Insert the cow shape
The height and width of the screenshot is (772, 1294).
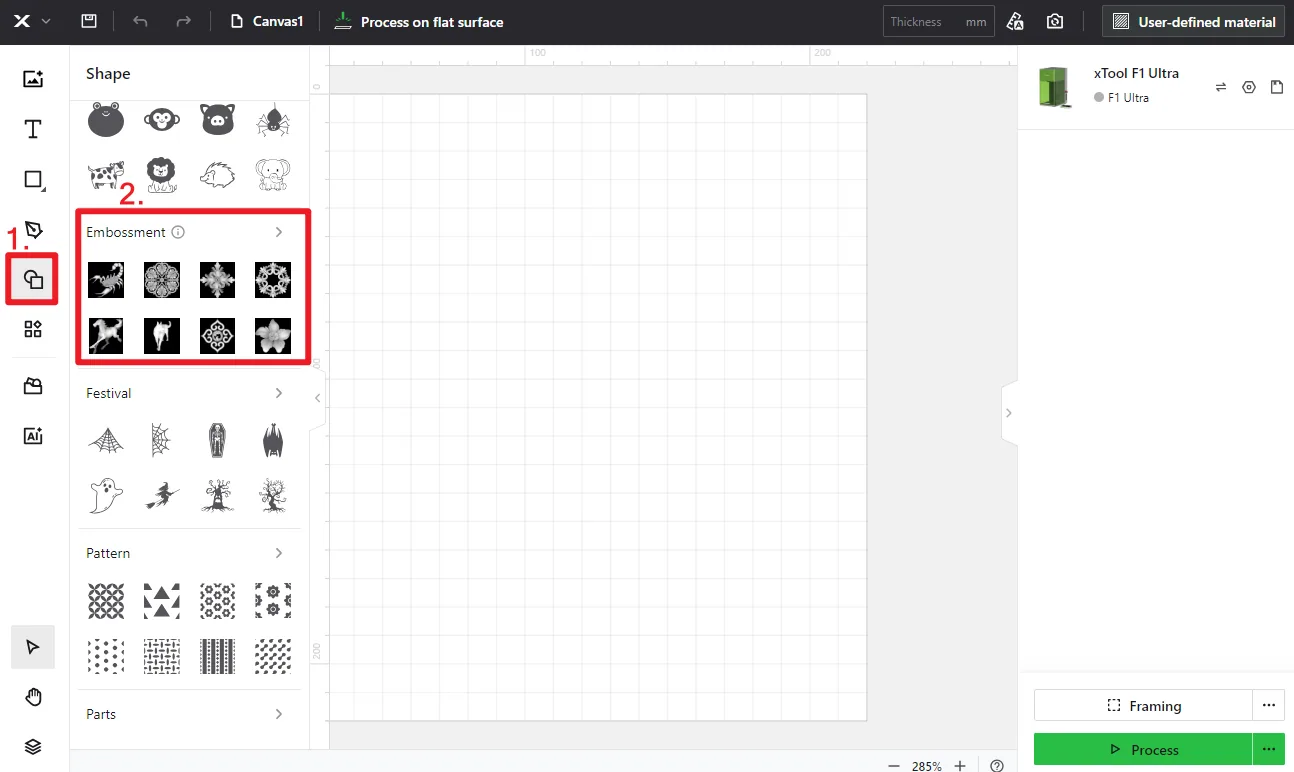coord(106,175)
